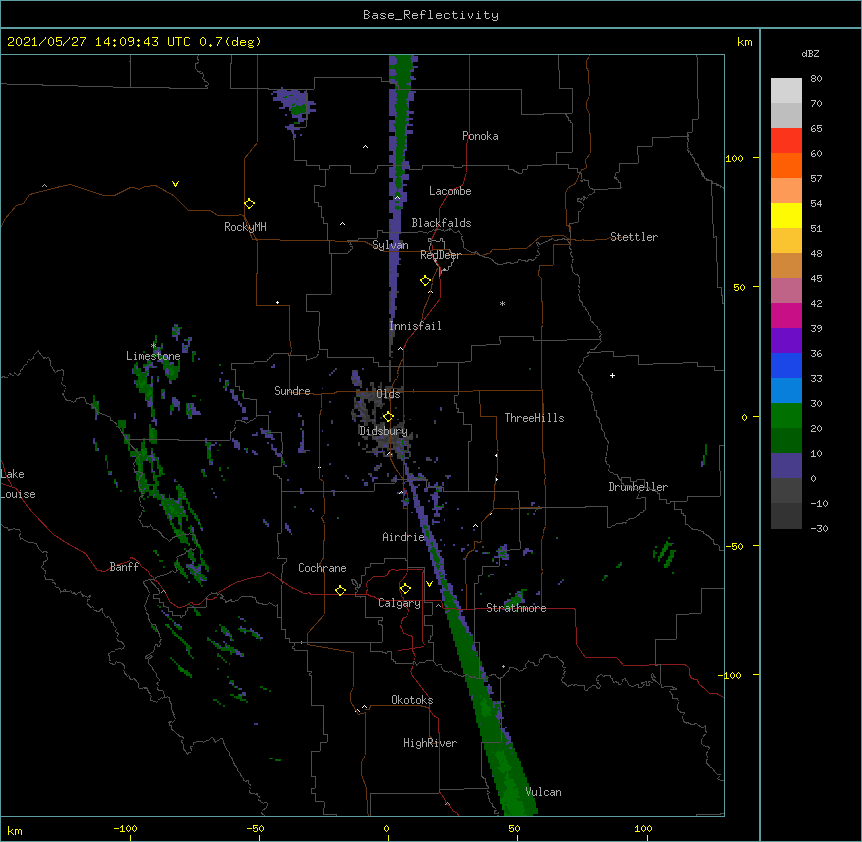Click the yellow V marker northwest of RockyMH
The image size is (862, 842).
pyautogui.click(x=175, y=184)
